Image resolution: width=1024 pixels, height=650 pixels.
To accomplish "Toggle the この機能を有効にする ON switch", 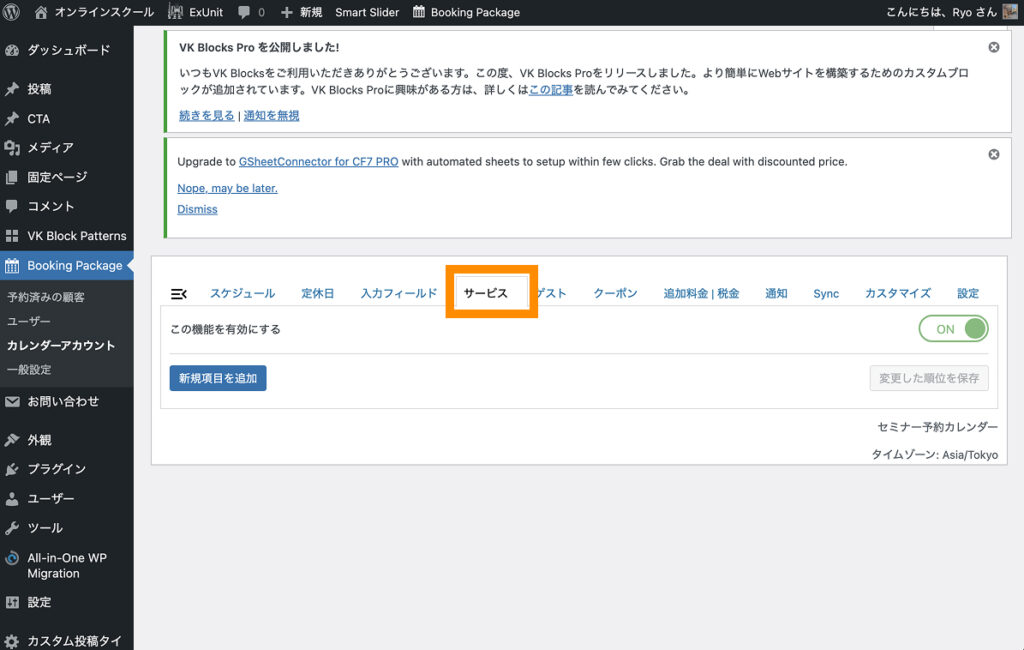I will click(953, 329).
